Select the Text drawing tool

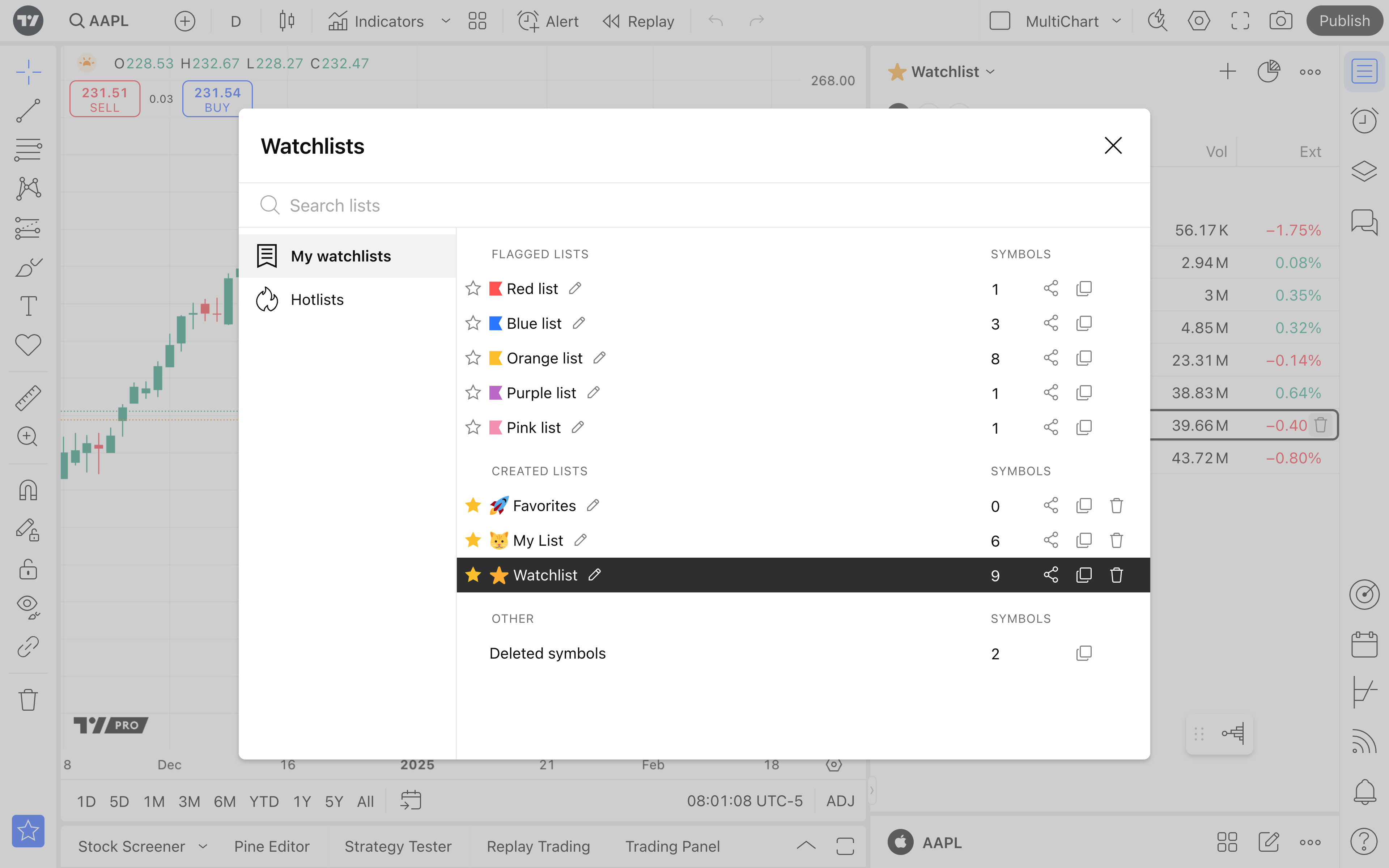[x=28, y=306]
